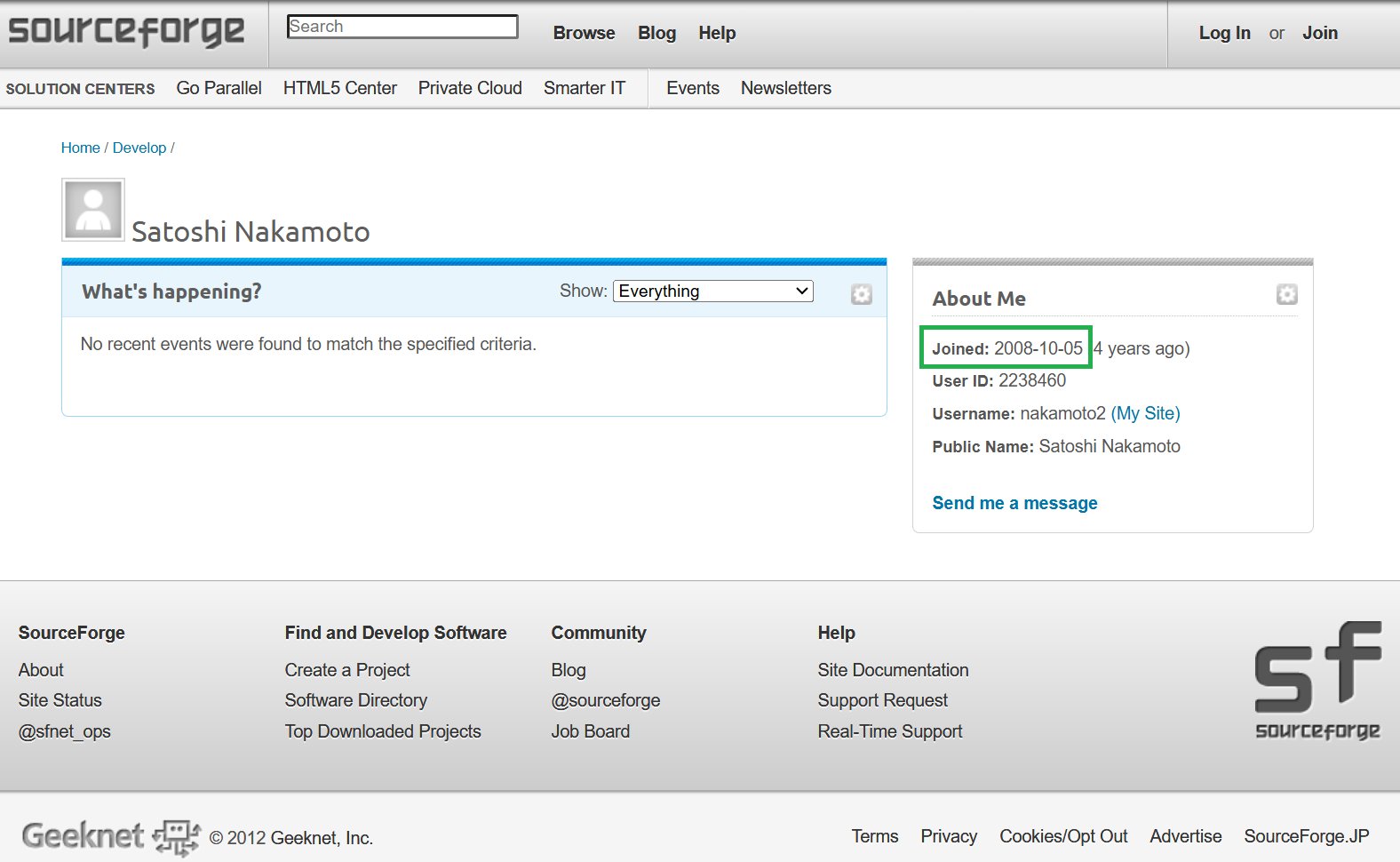This screenshot has width=1400, height=862.
Task: Click Create a Project link
Action: click(x=347, y=670)
